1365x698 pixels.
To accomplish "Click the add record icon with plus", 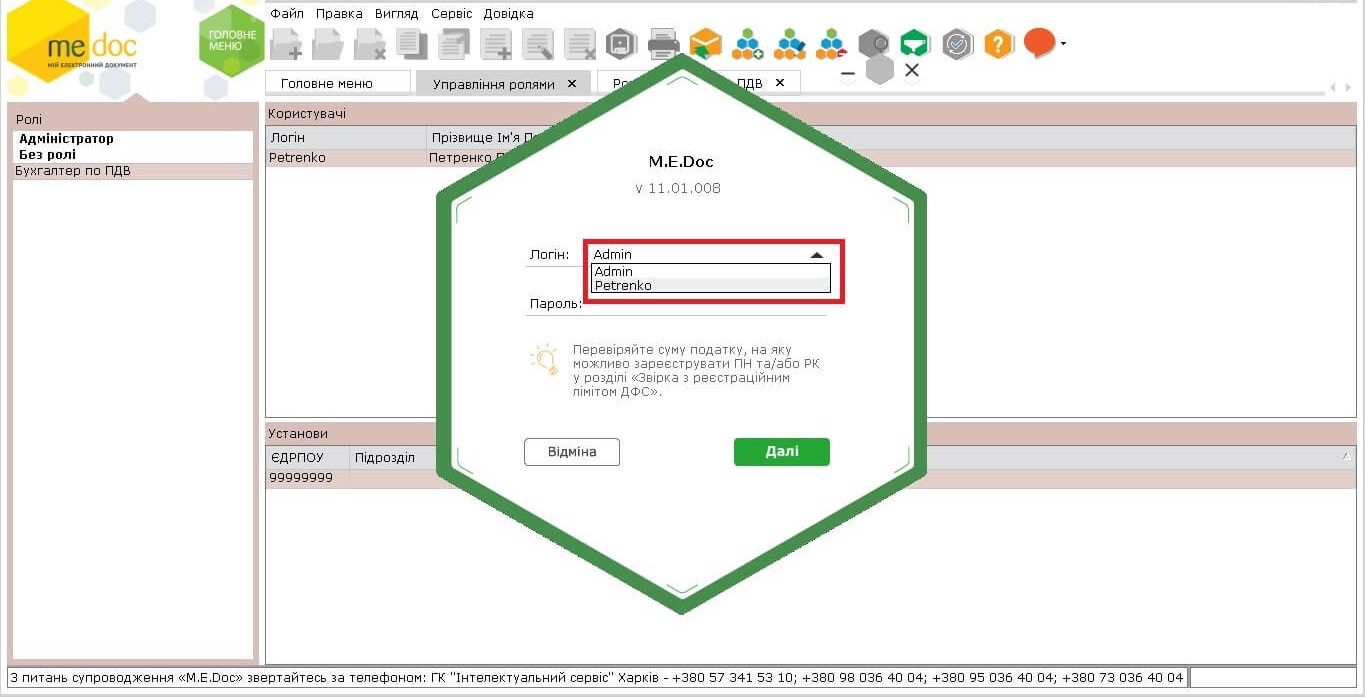I will click(496, 44).
